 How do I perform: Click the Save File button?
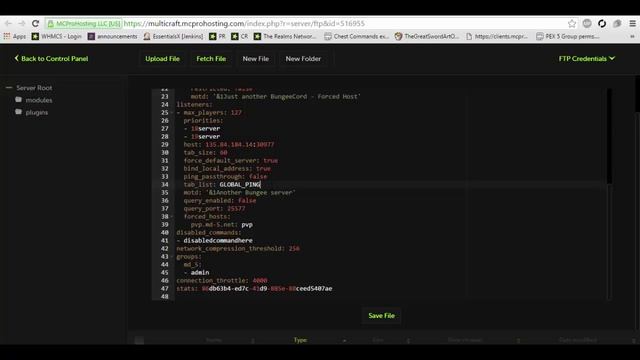(x=381, y=316)
